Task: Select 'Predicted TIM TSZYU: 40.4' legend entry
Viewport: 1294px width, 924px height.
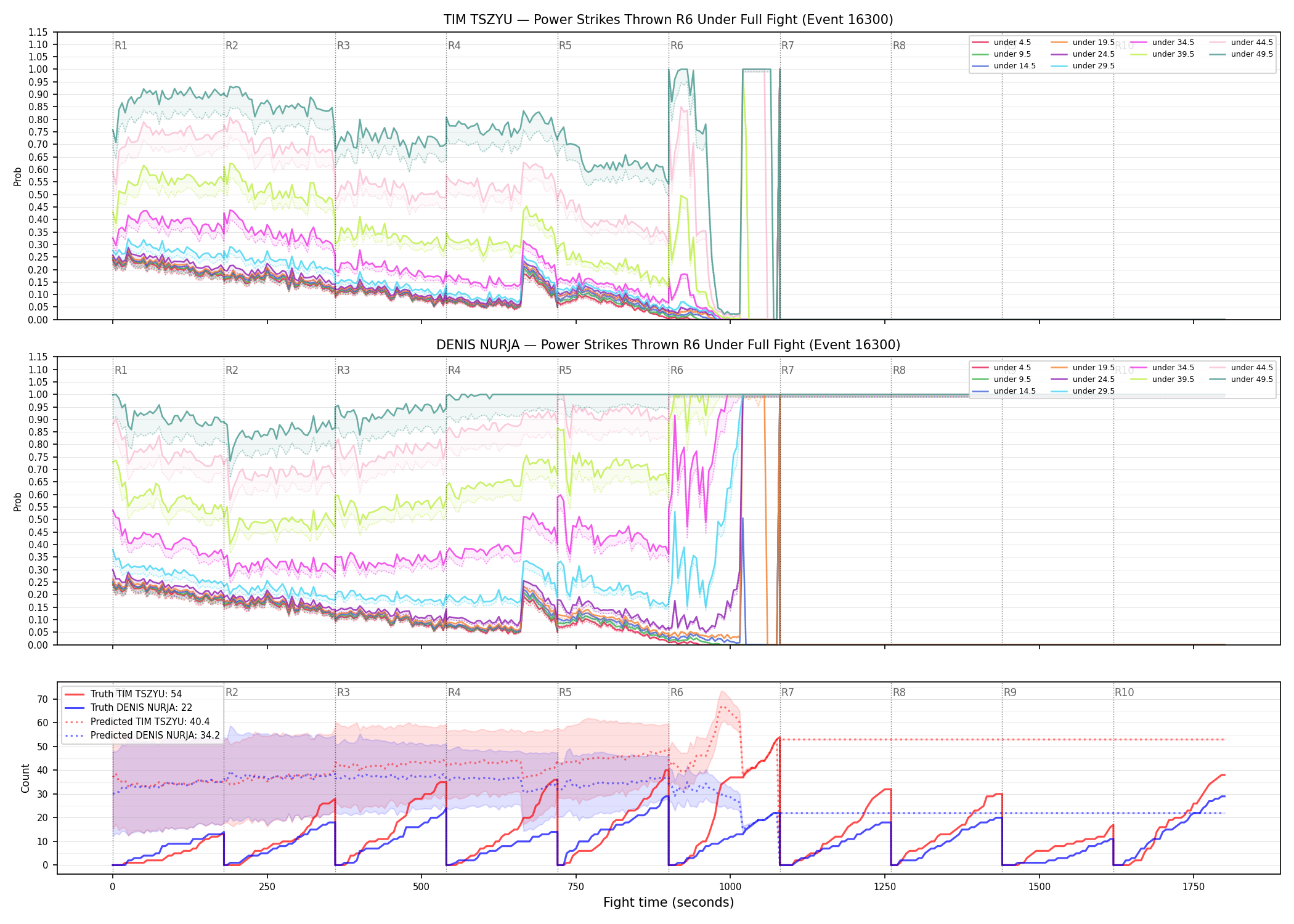Action: pyautogui.click(x=137, y=722)
